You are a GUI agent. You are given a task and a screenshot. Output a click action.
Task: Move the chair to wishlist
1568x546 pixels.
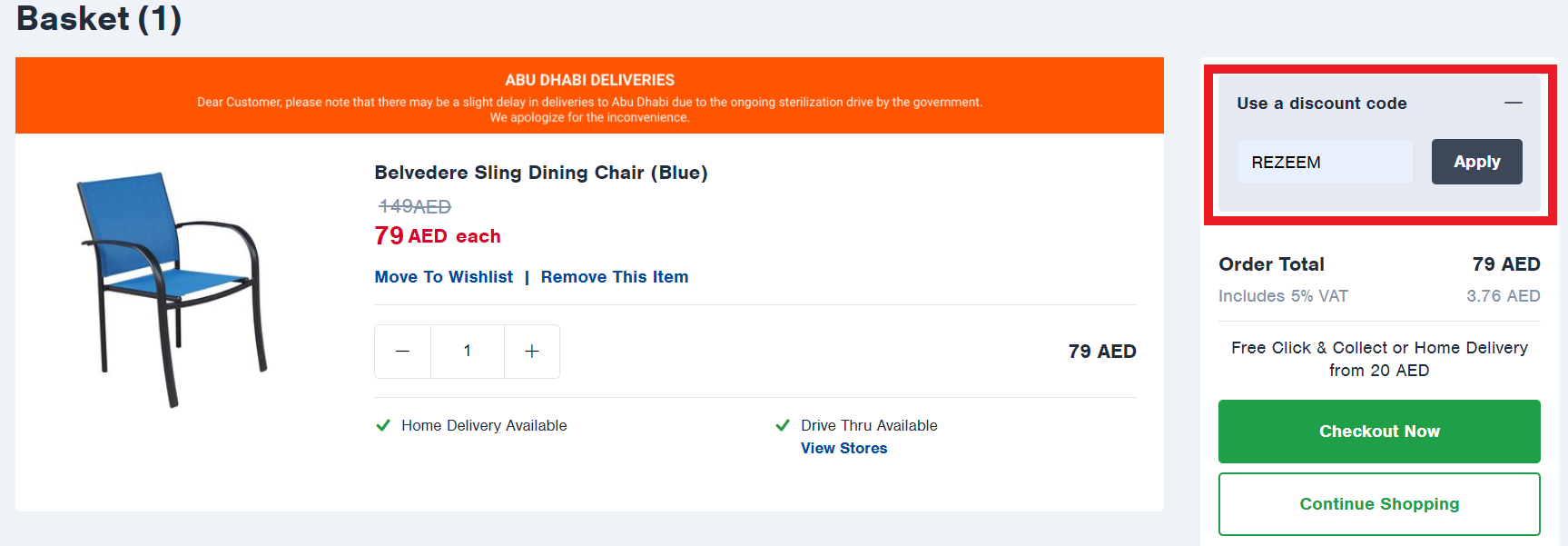click(443, 277)
